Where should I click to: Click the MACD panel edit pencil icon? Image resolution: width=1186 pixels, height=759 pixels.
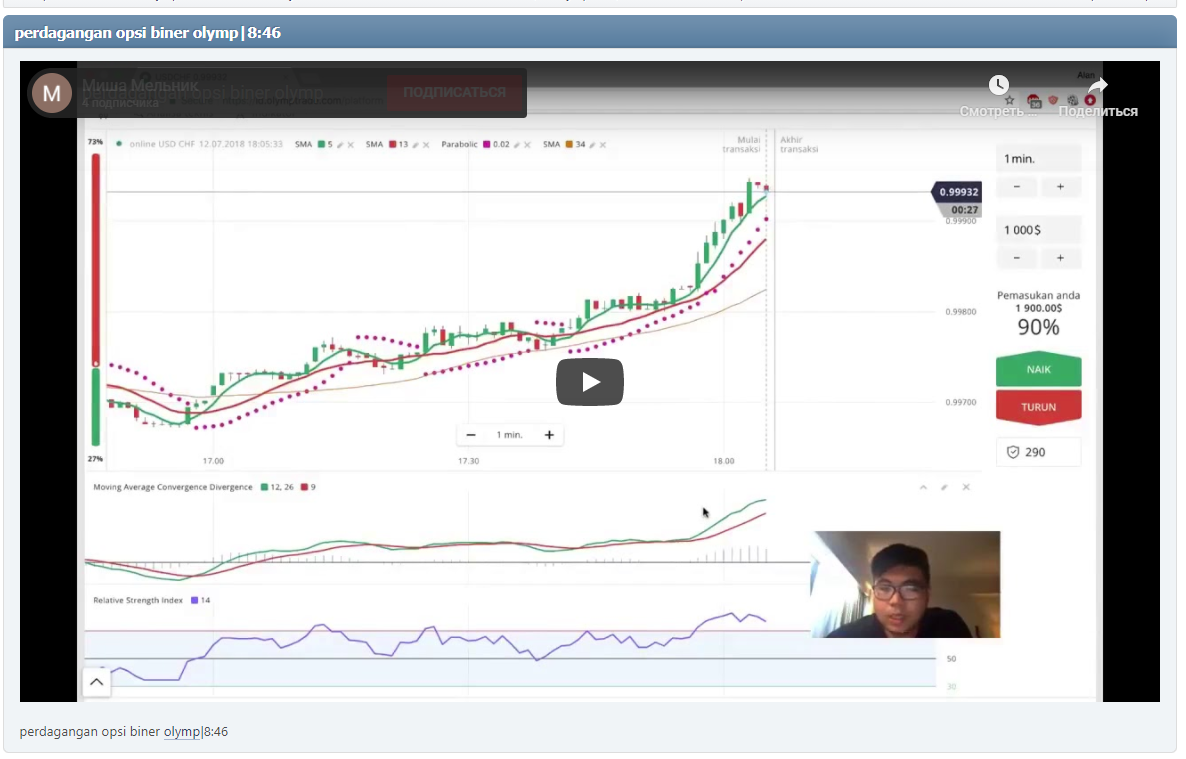[x=944, y=487]
